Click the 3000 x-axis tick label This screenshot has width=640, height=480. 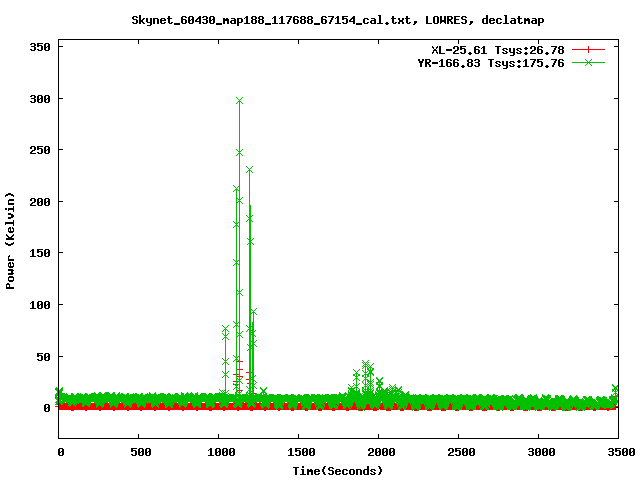click(541, 452)
